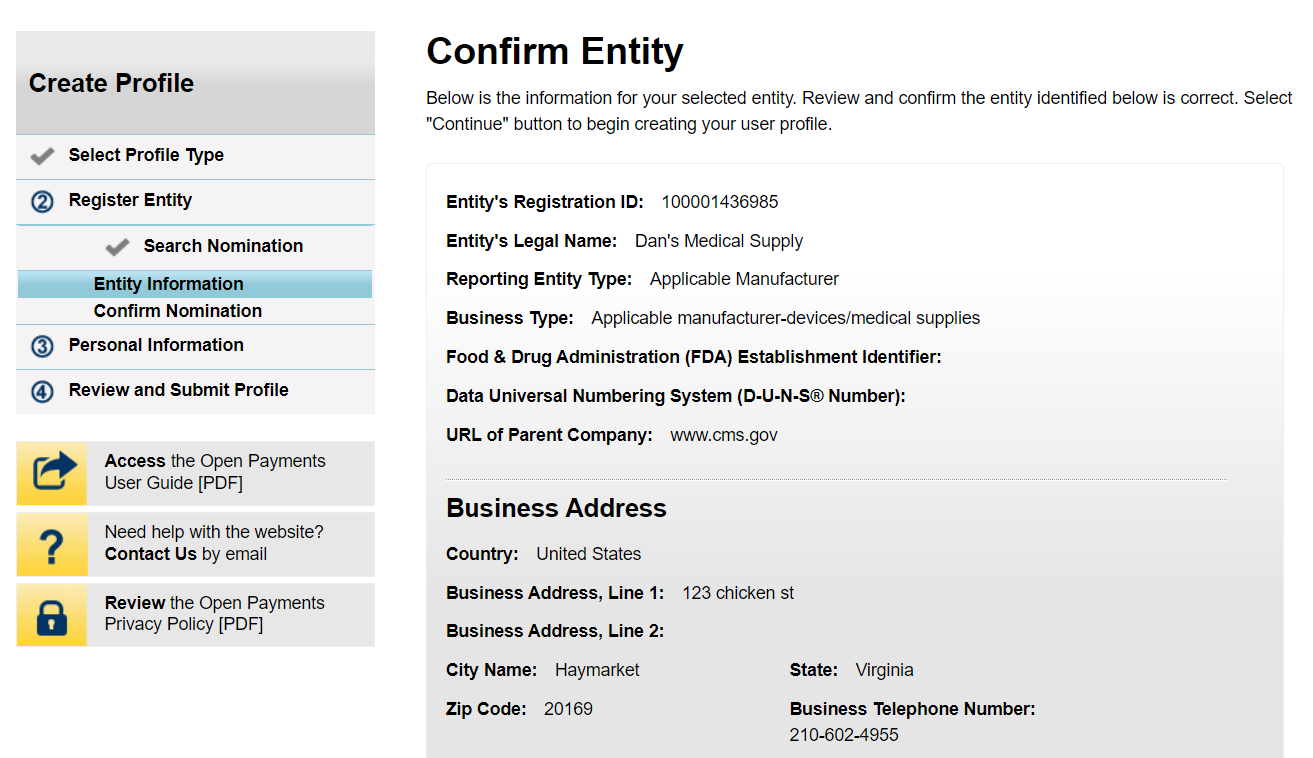
Task: Click the checkmark beside Select Profile Type
Action: click(42, 156)
